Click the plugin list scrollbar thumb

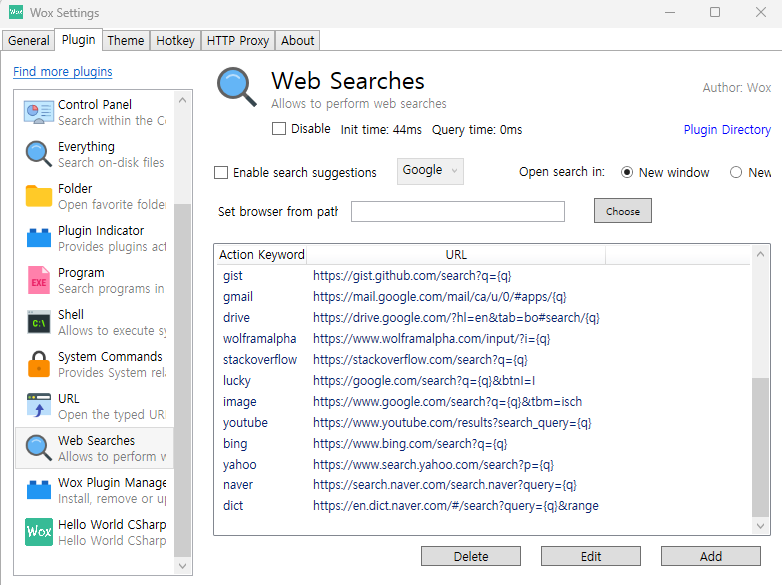(x=183, y=380)
